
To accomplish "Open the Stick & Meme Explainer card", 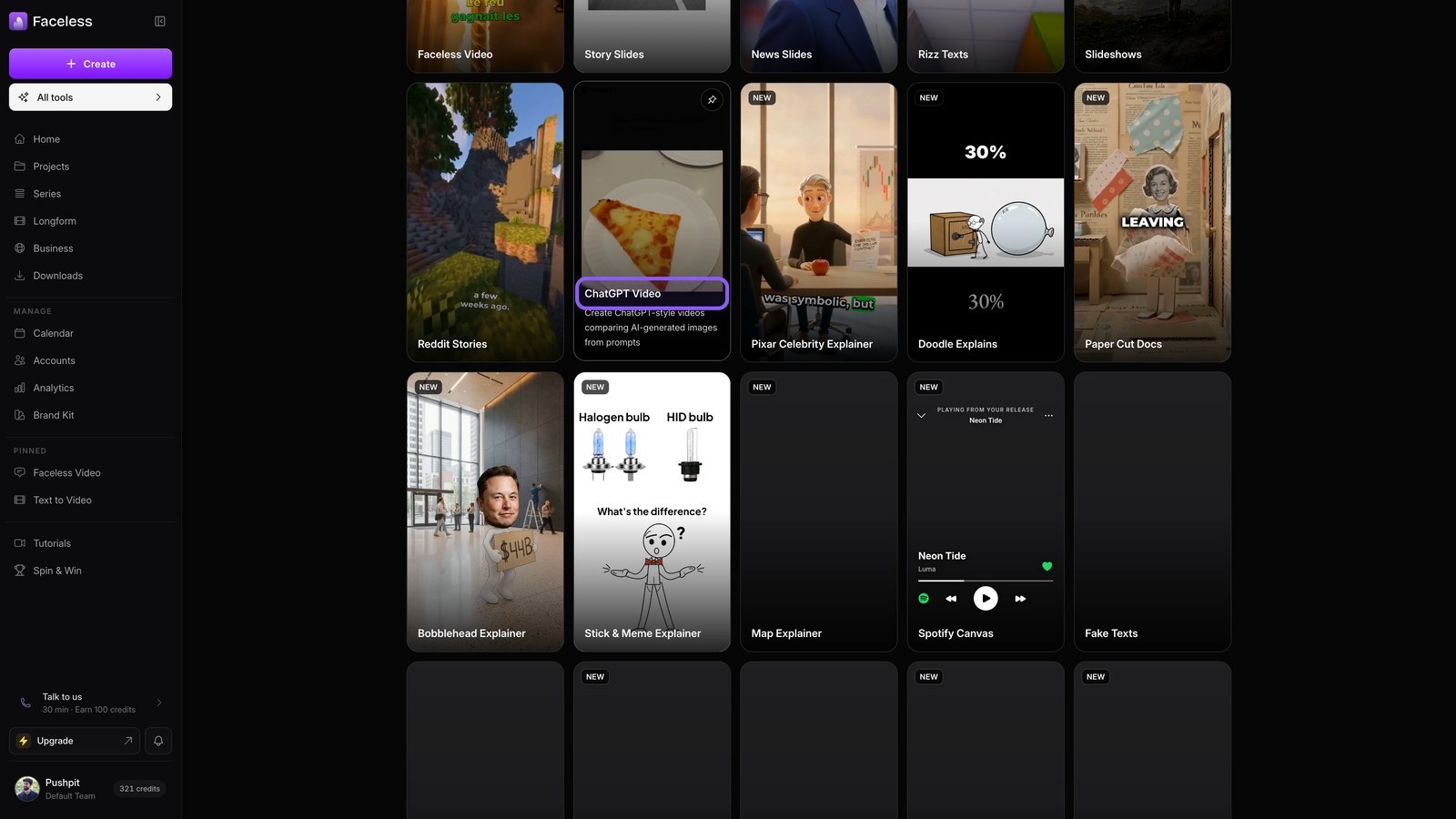I will [x=652, y=511].
